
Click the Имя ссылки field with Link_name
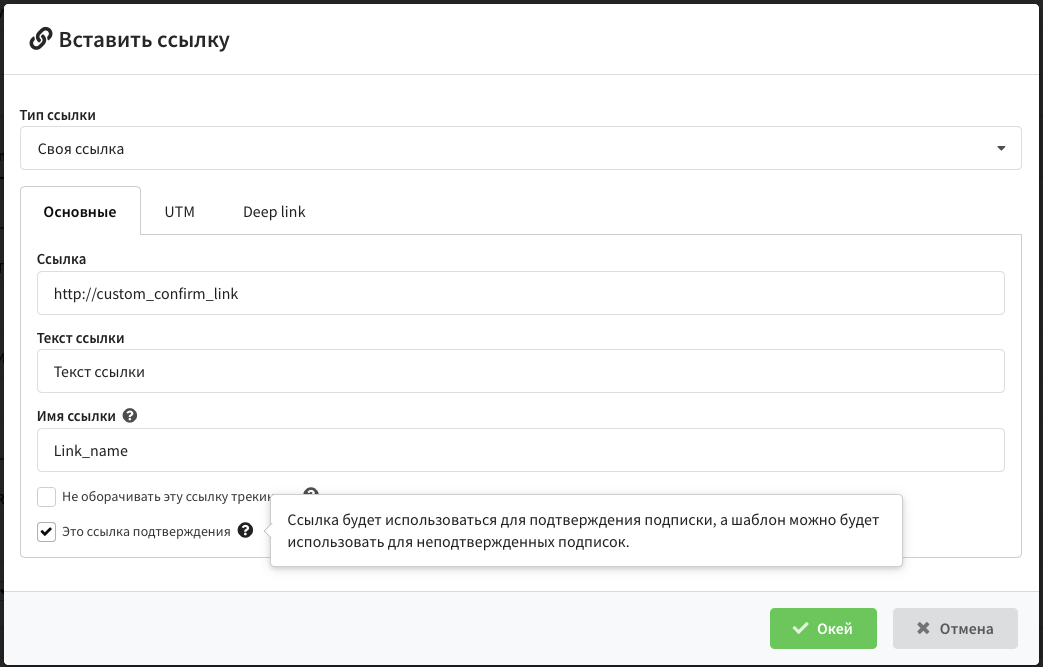(520, 450)
